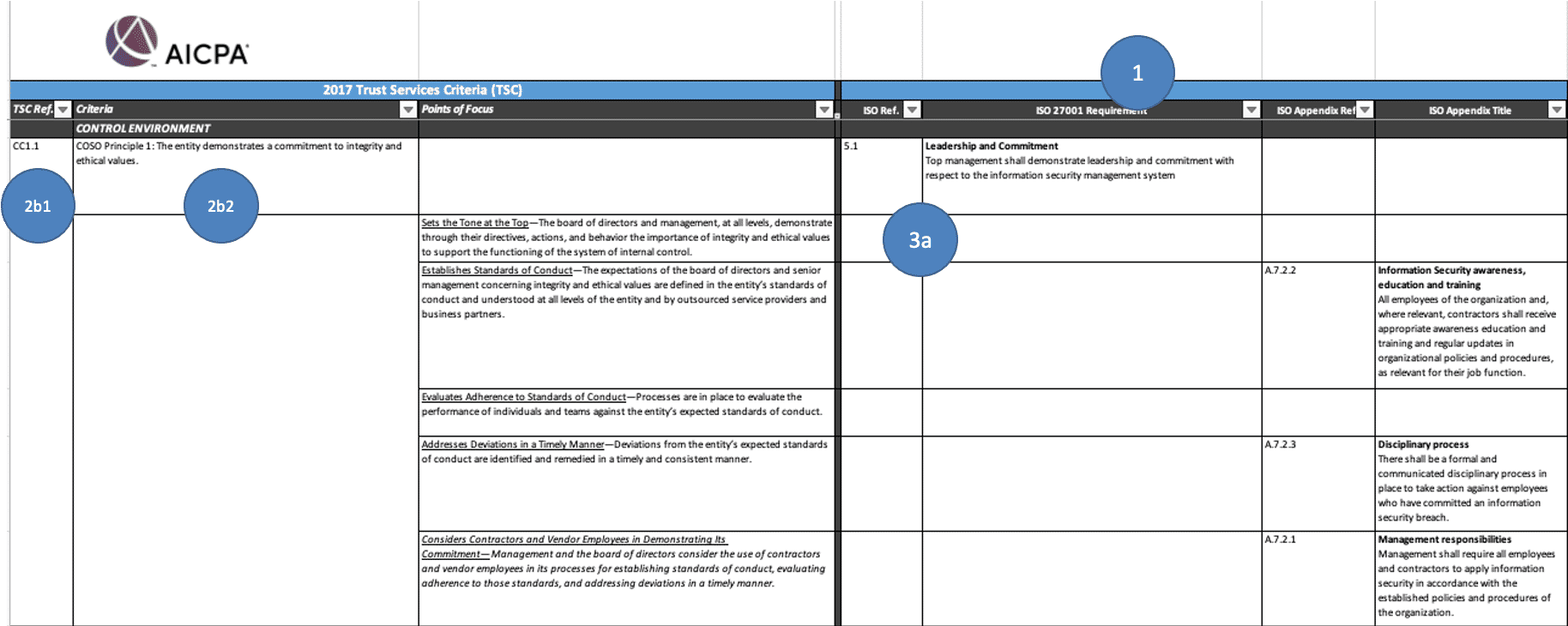Click the 'TSC Ref.' column header
The image size is (1568, 626).
point(33,110)
